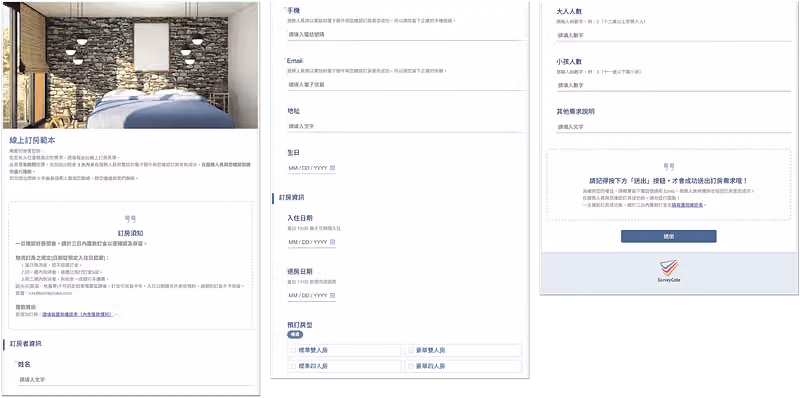This screenshot has width=800, height=398.
Task: Click the badge under 預訂房型 label
Action: (295, 335)
